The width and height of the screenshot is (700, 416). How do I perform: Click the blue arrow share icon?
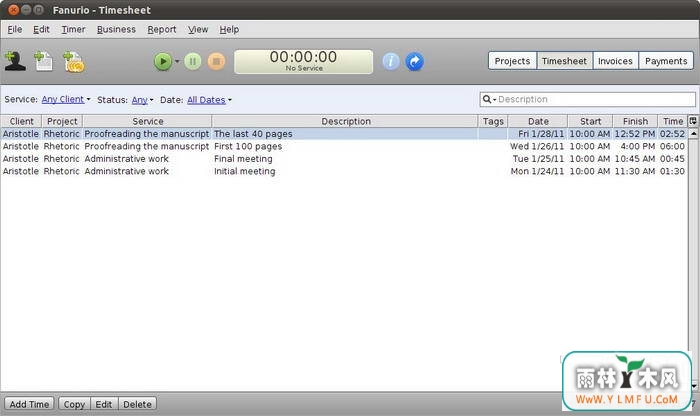[x=415, y=61]
